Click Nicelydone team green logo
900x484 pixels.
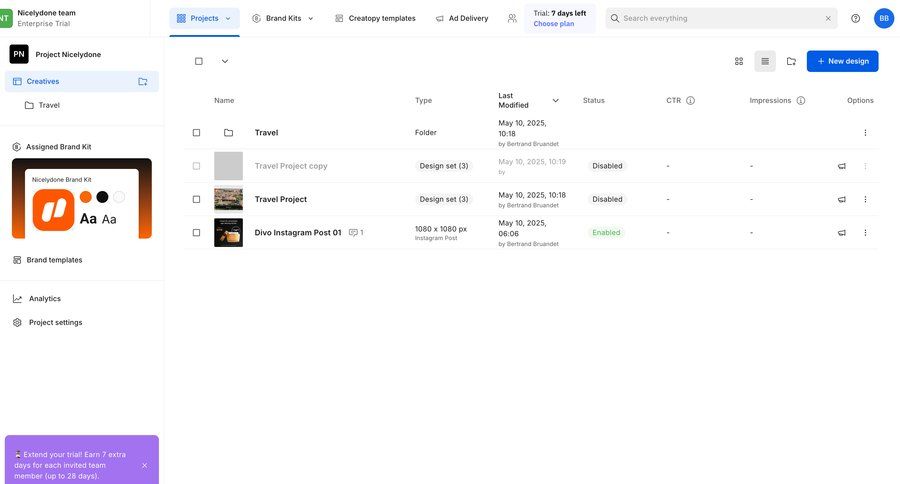pyautogui.click(x=5, y=18)
